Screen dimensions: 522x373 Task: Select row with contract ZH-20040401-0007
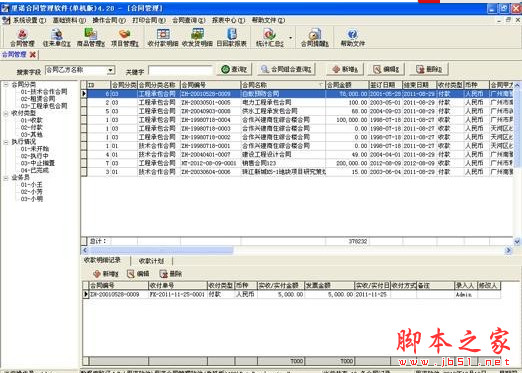297,155
